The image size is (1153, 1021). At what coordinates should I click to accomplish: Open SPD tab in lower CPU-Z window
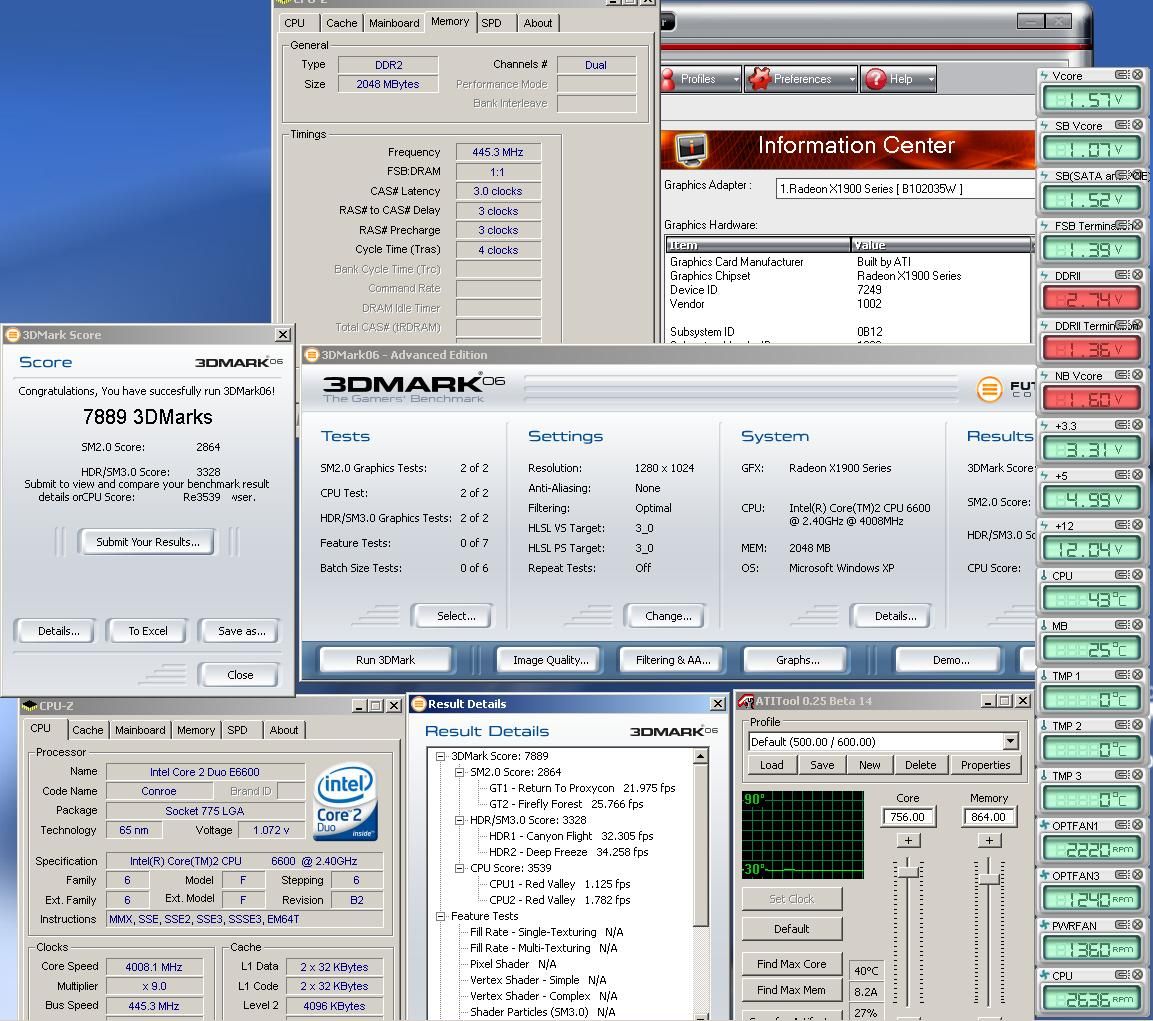click(238, 730)
